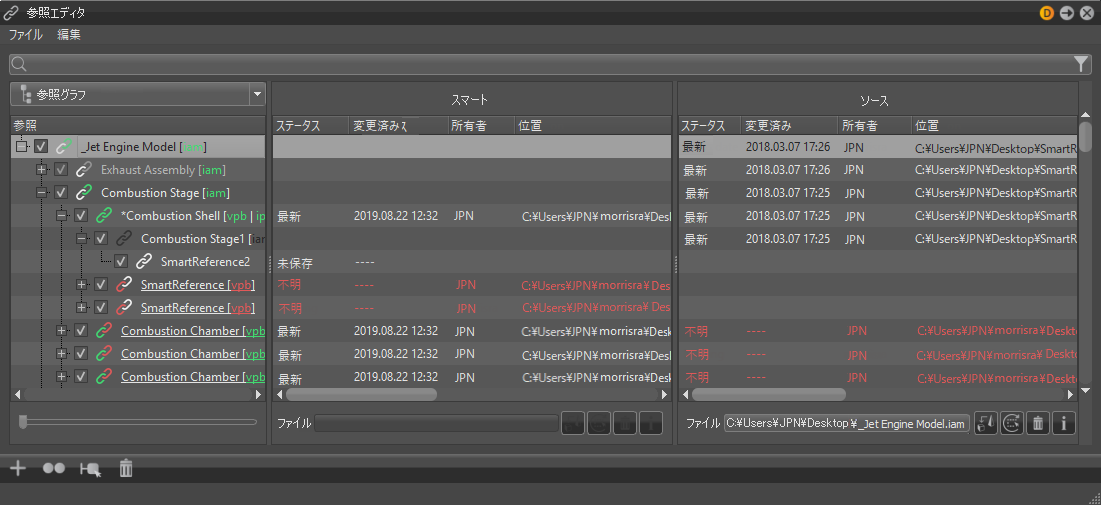Select the Combustion Stage1 row label
This screenshot has width=1101, height=505.
pyautogui.click(x=202, y=239)
